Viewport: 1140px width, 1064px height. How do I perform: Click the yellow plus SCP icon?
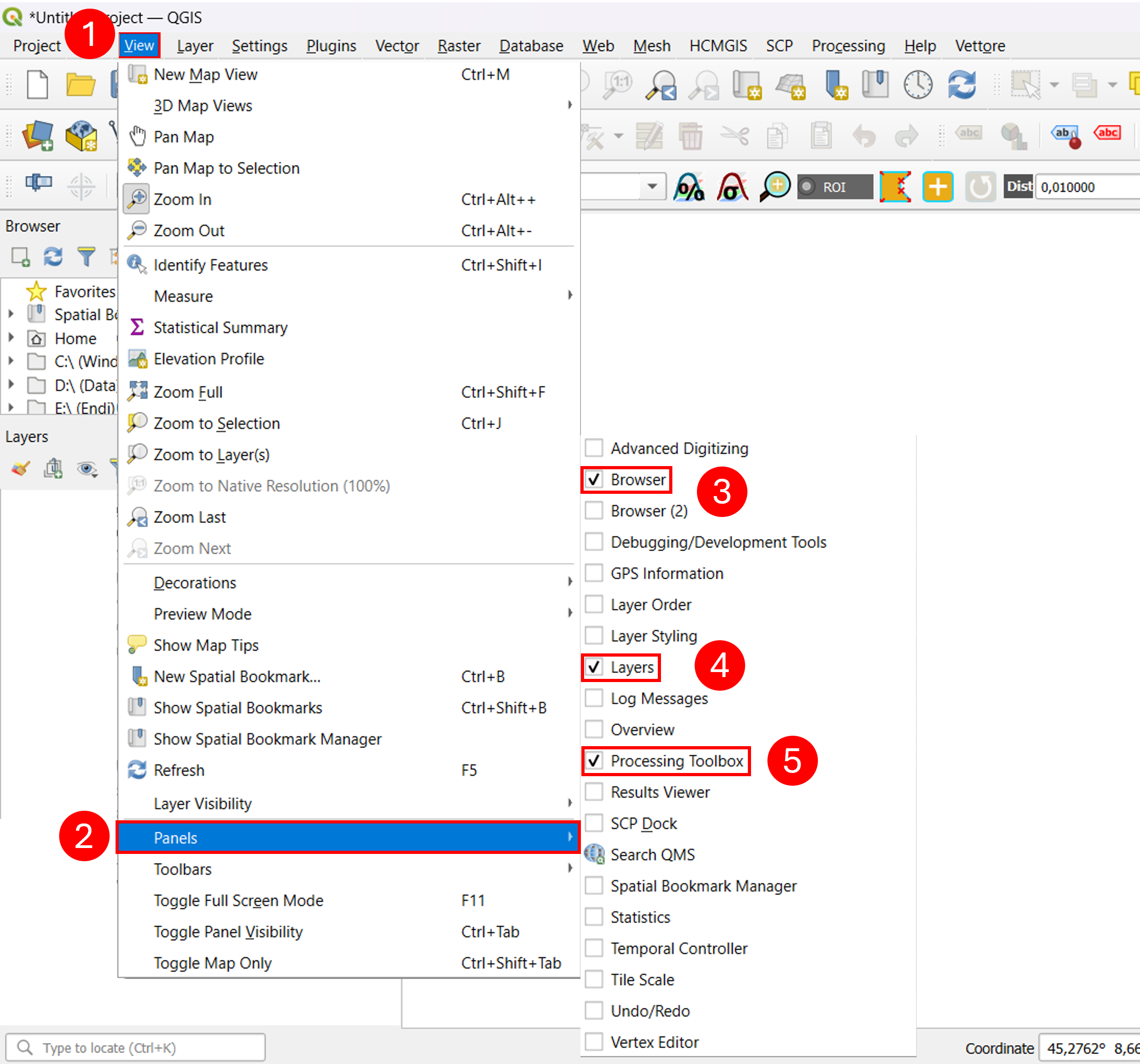click(938, 187)
